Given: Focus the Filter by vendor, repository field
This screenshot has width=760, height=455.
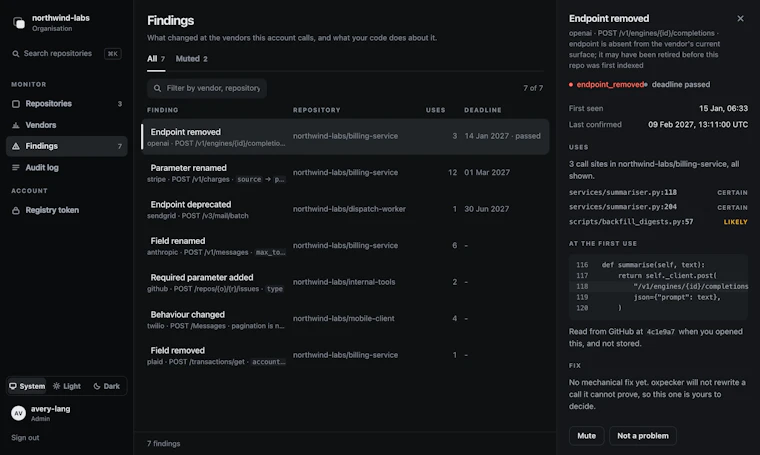Looking at the screenshot, I should (x=207, y=88).
